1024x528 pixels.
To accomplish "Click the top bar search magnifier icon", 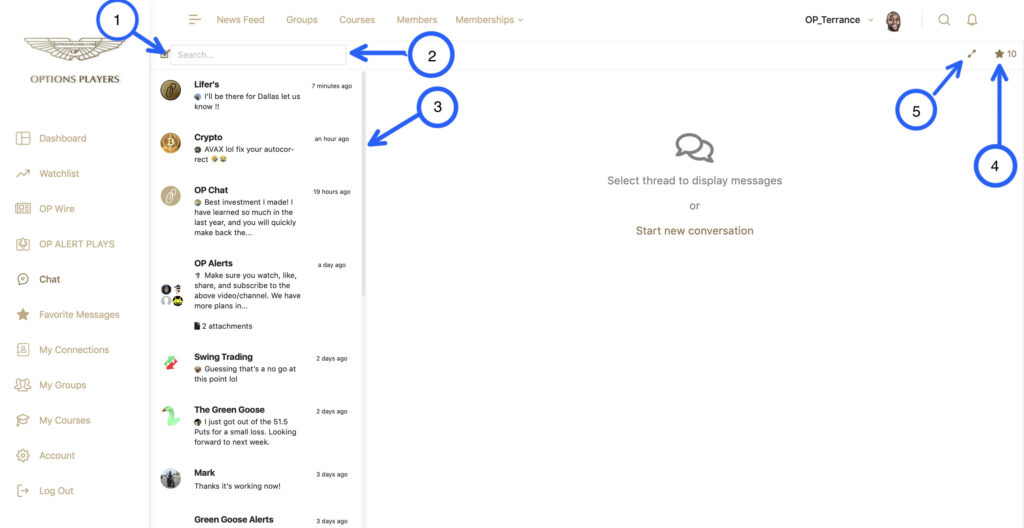I will (x=944, y=20).
